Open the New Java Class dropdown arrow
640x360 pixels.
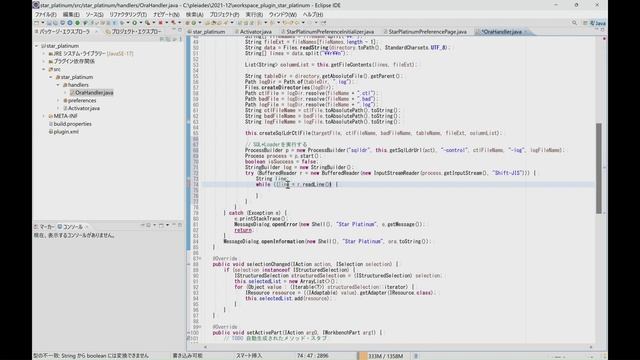[199, 23]
